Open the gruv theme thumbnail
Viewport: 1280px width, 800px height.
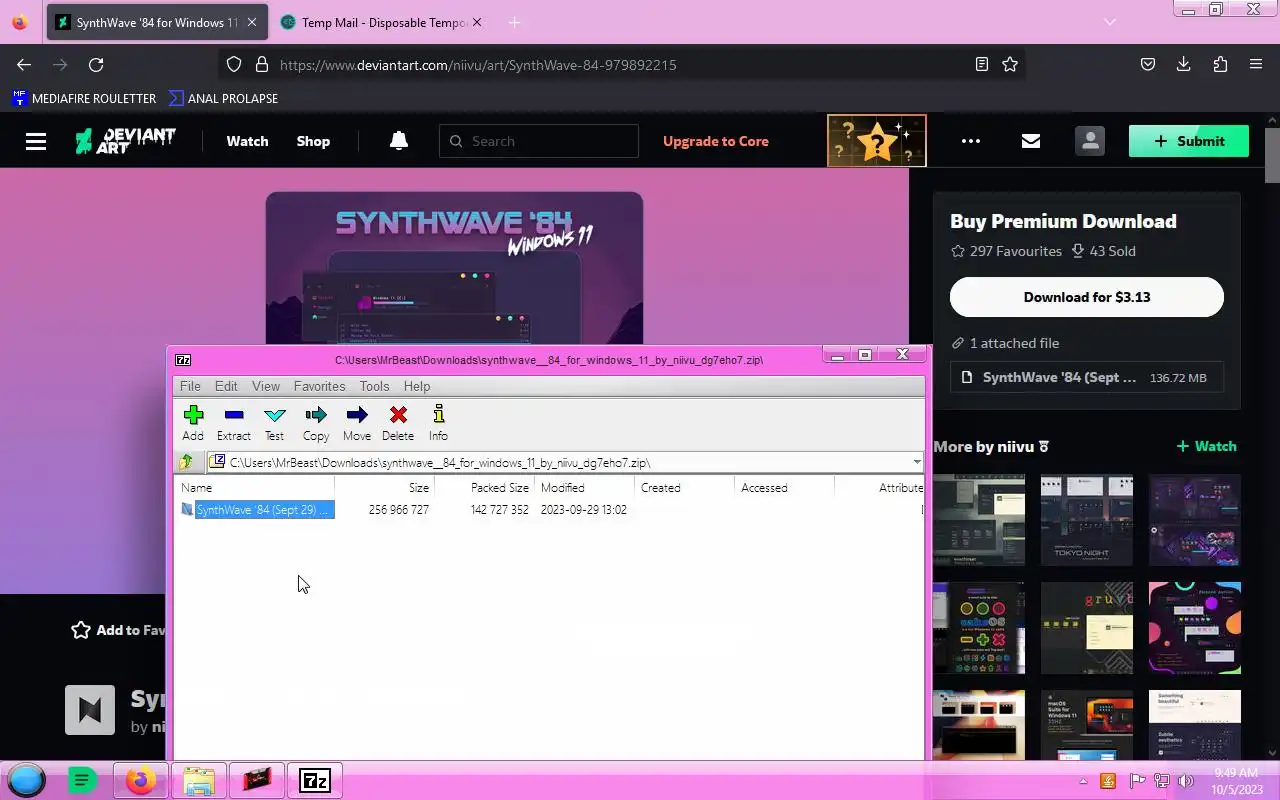tap(1087, 628)
